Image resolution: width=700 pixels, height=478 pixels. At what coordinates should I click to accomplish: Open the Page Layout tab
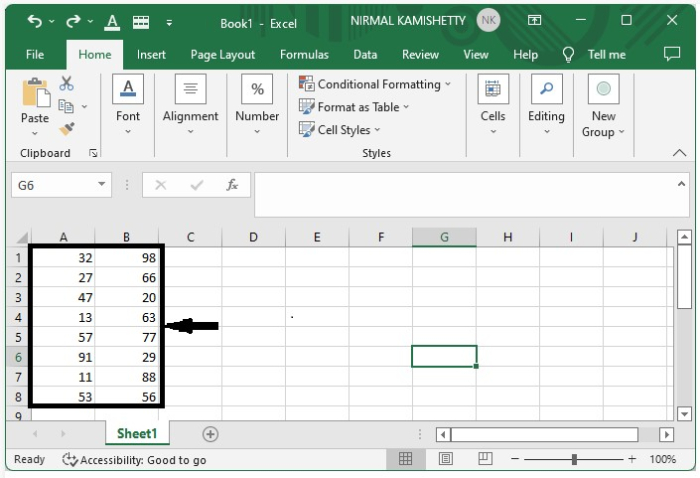click(x=222, y=54)
